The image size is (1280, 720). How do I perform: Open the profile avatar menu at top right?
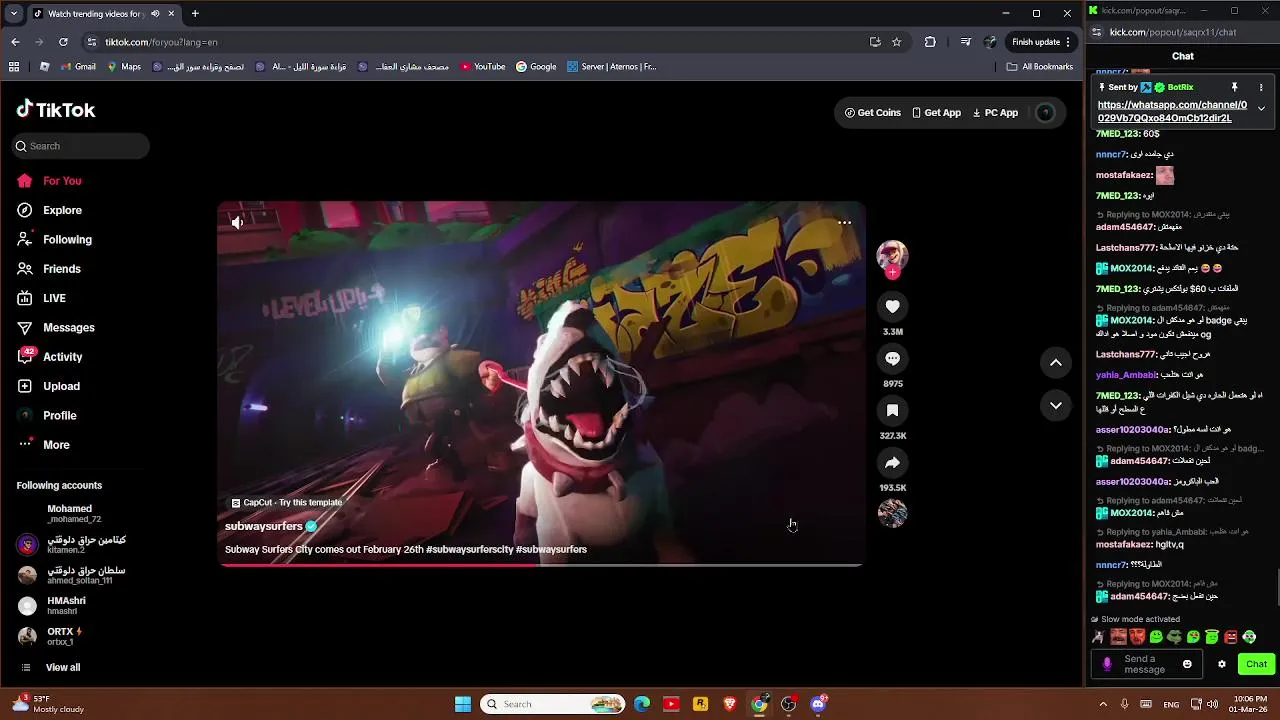[x=1045, y=113]
